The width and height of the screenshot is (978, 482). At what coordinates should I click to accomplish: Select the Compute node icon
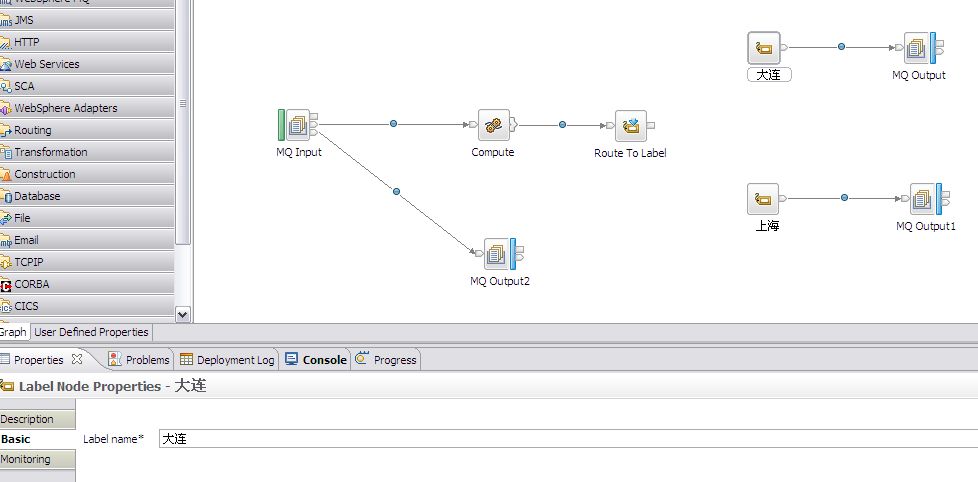pos(493,125)
